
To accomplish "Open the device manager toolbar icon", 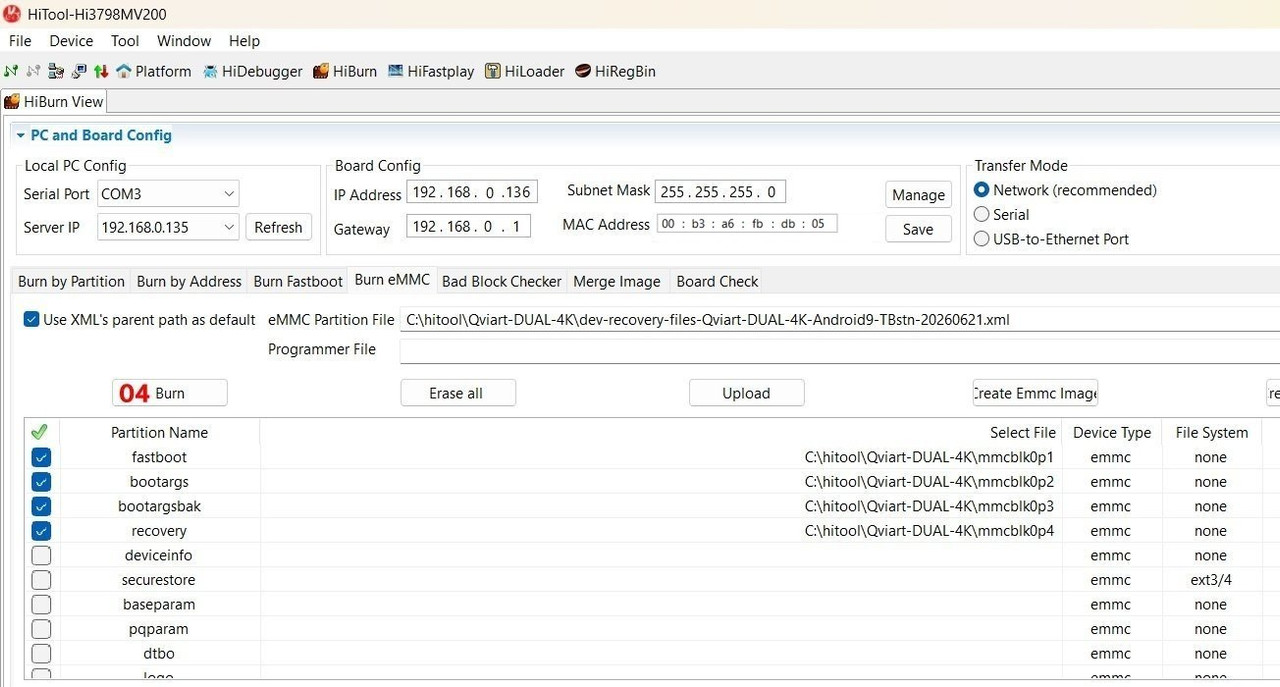I will [x=56, y=71].
